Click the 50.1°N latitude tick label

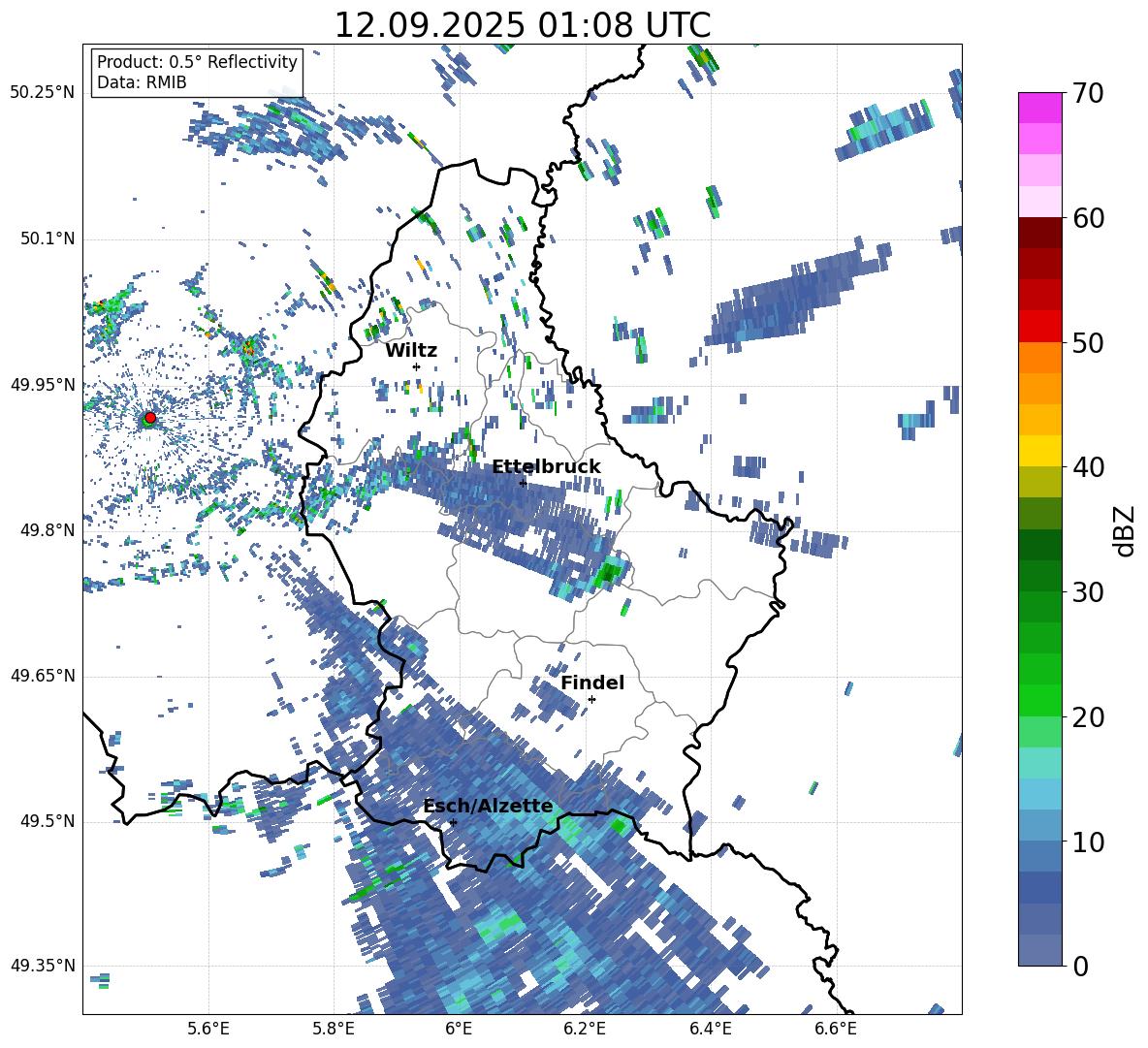[x=48, y=238]
